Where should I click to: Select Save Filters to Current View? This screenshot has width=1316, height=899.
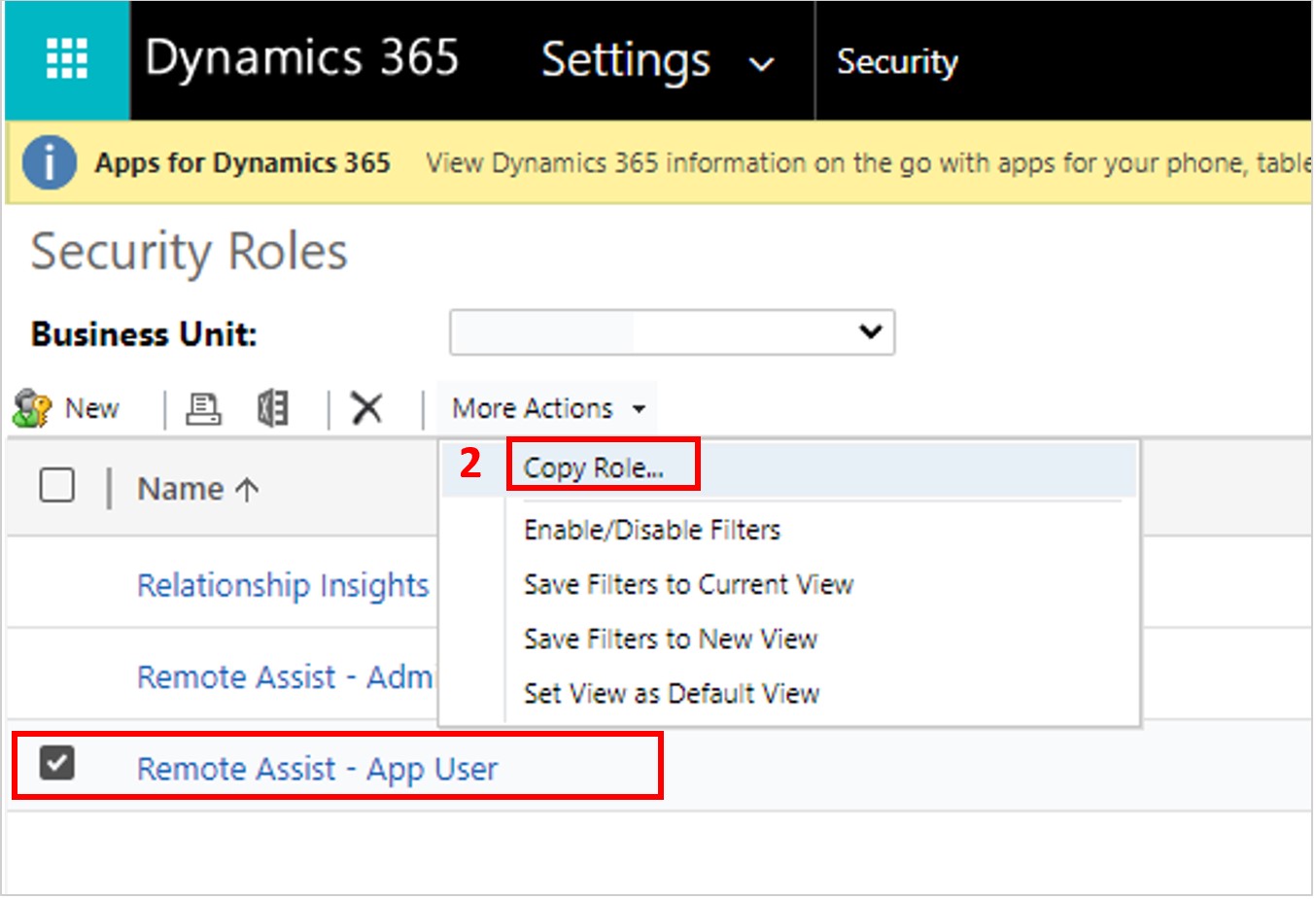688,584
